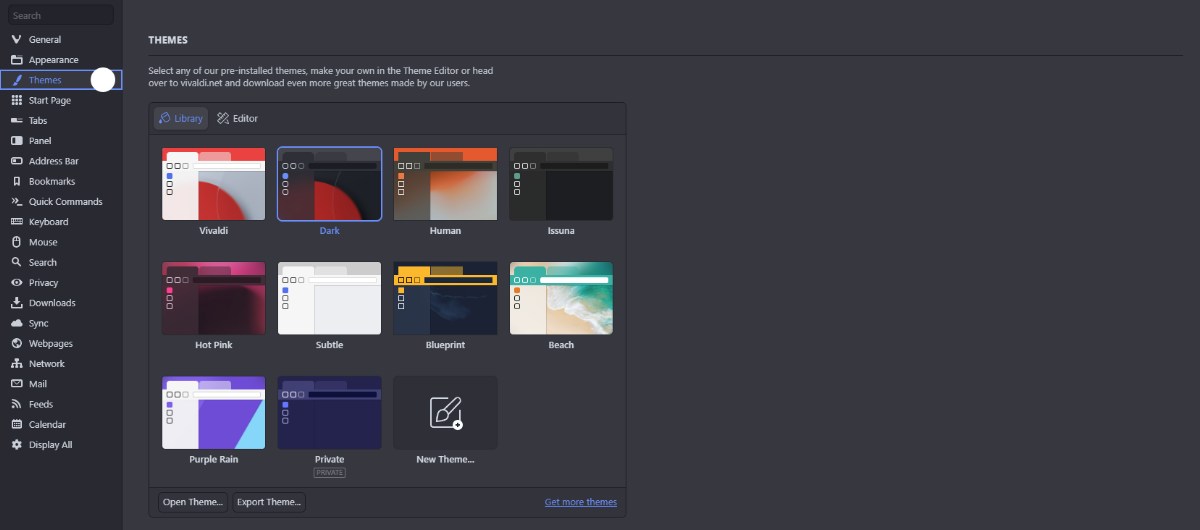The width and height of the screenshot is (1200, 530).
Task: Click the Calendar label in sidebar
Action: click(47, 424)
